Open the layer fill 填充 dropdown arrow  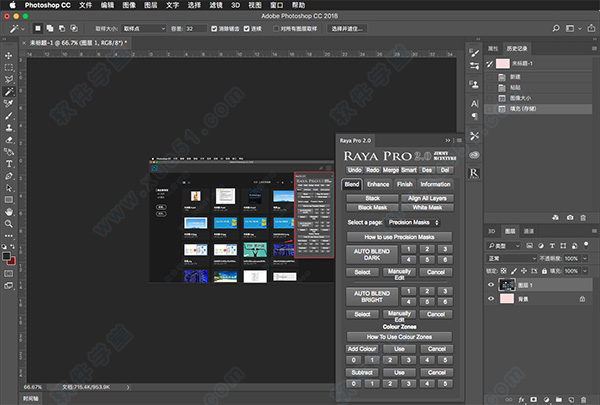[585, 271]
